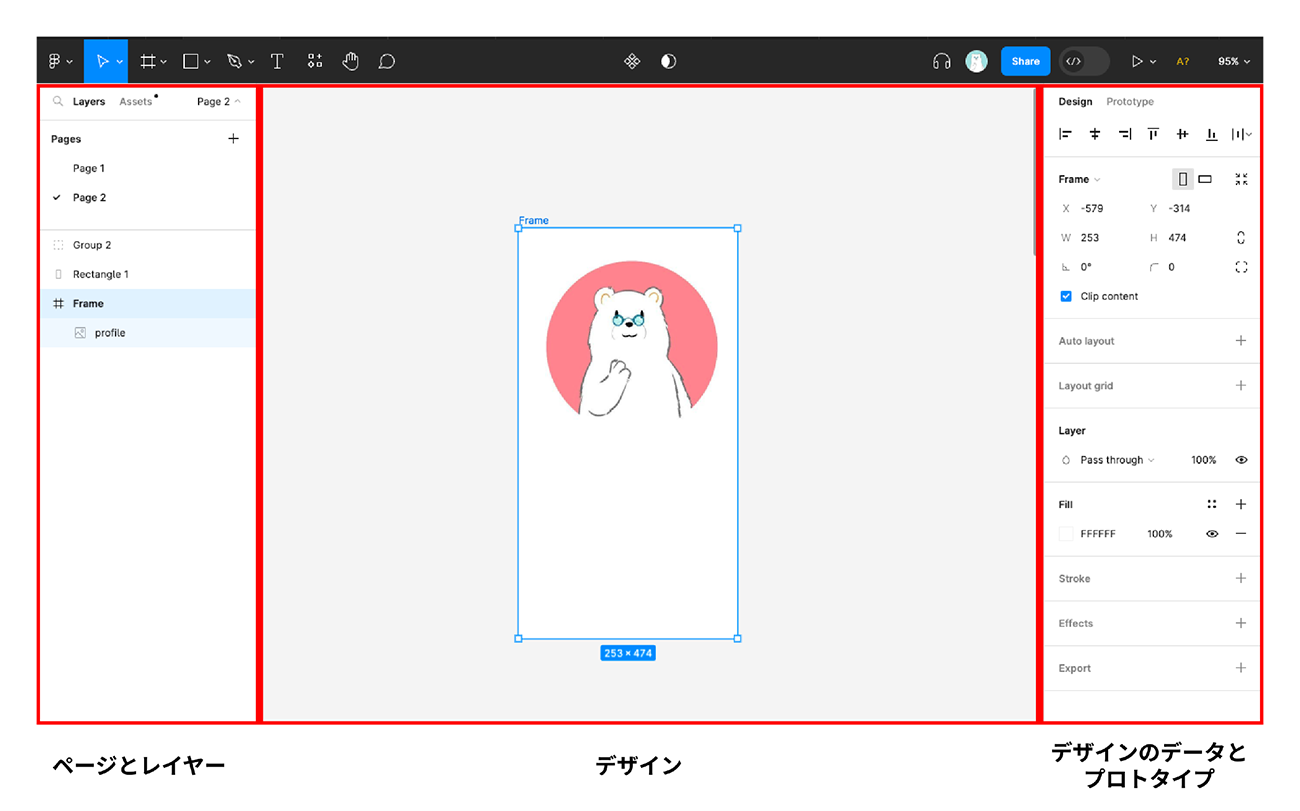Select the Move tool
Screen dimensions: 1300x811
click(101, 61)
